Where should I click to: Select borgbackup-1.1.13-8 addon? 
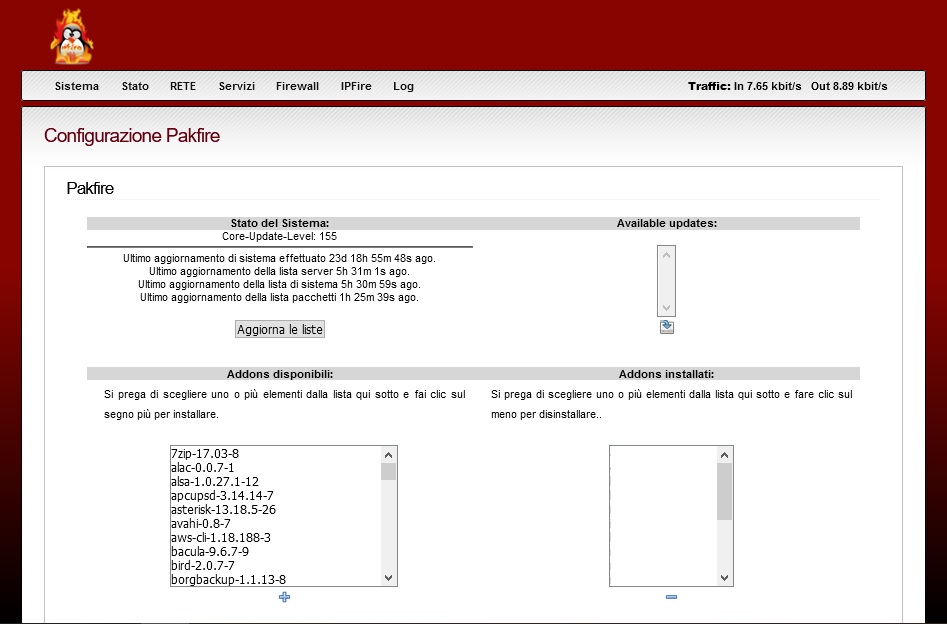[x=275, y=579]
